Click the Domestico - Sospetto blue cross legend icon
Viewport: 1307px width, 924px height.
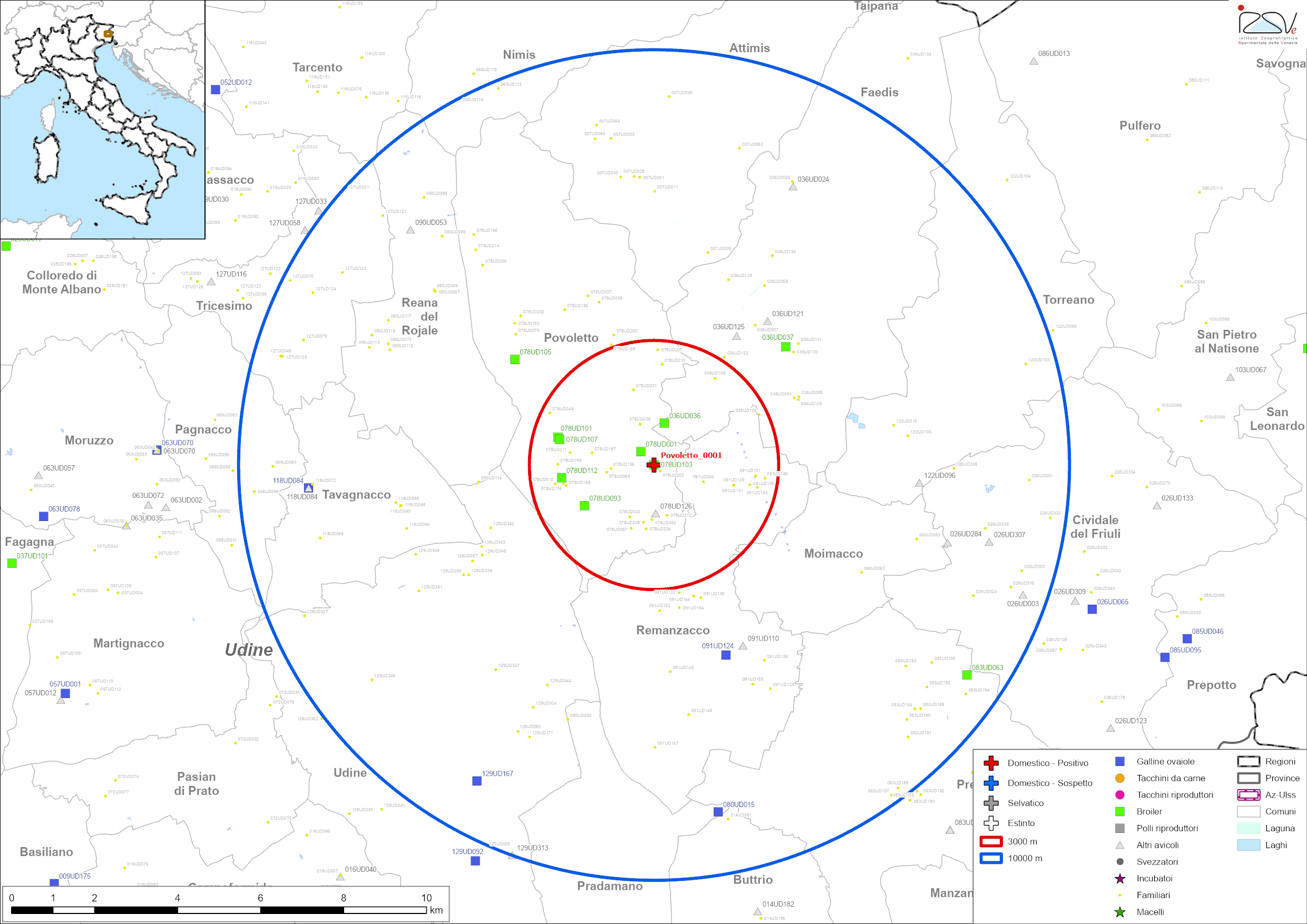coord(991,783)
